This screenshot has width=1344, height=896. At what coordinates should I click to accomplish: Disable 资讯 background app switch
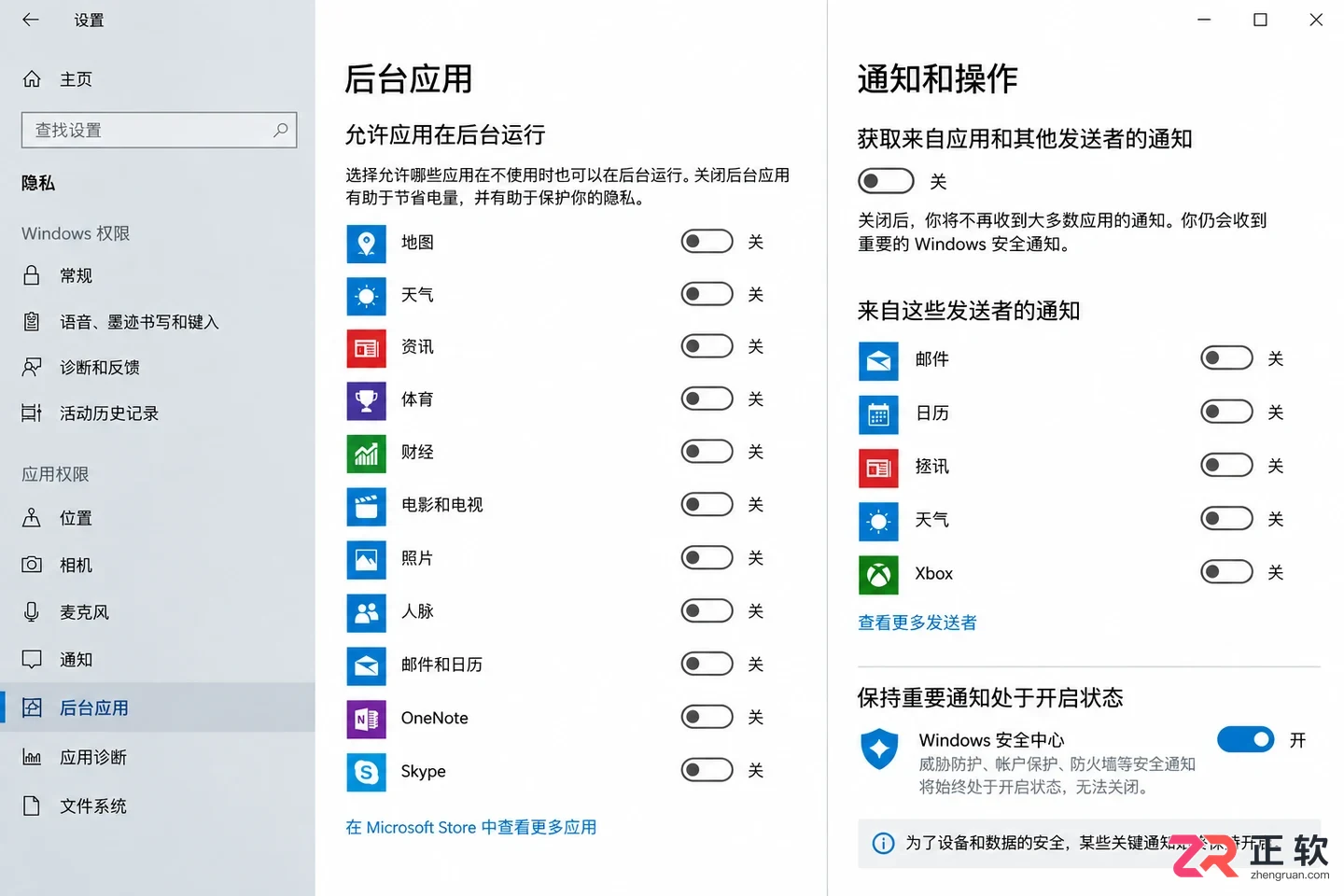click(707, 346)
